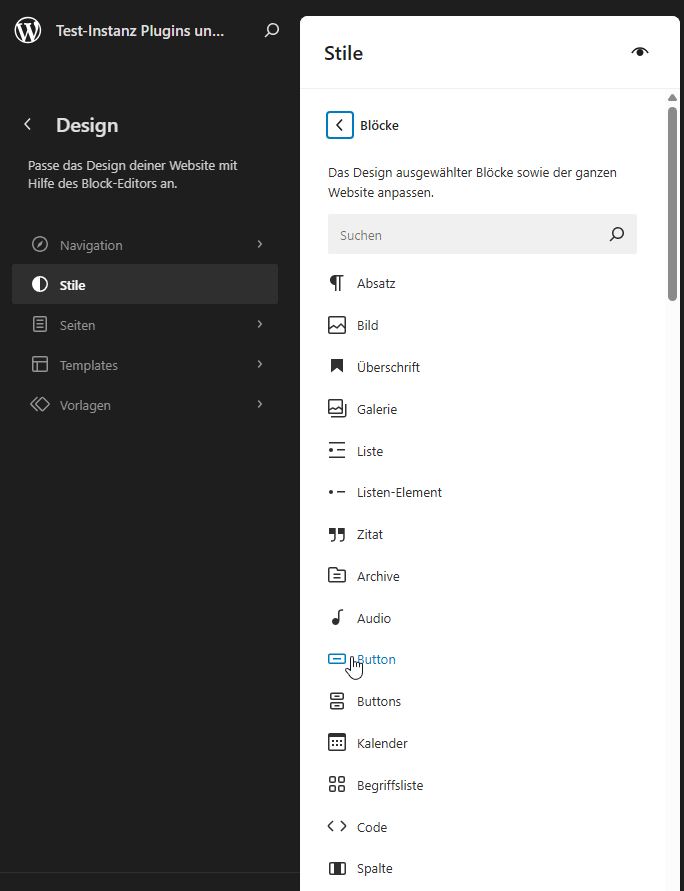
Task: Go back using the arrow beside Design
Action: 27,124
